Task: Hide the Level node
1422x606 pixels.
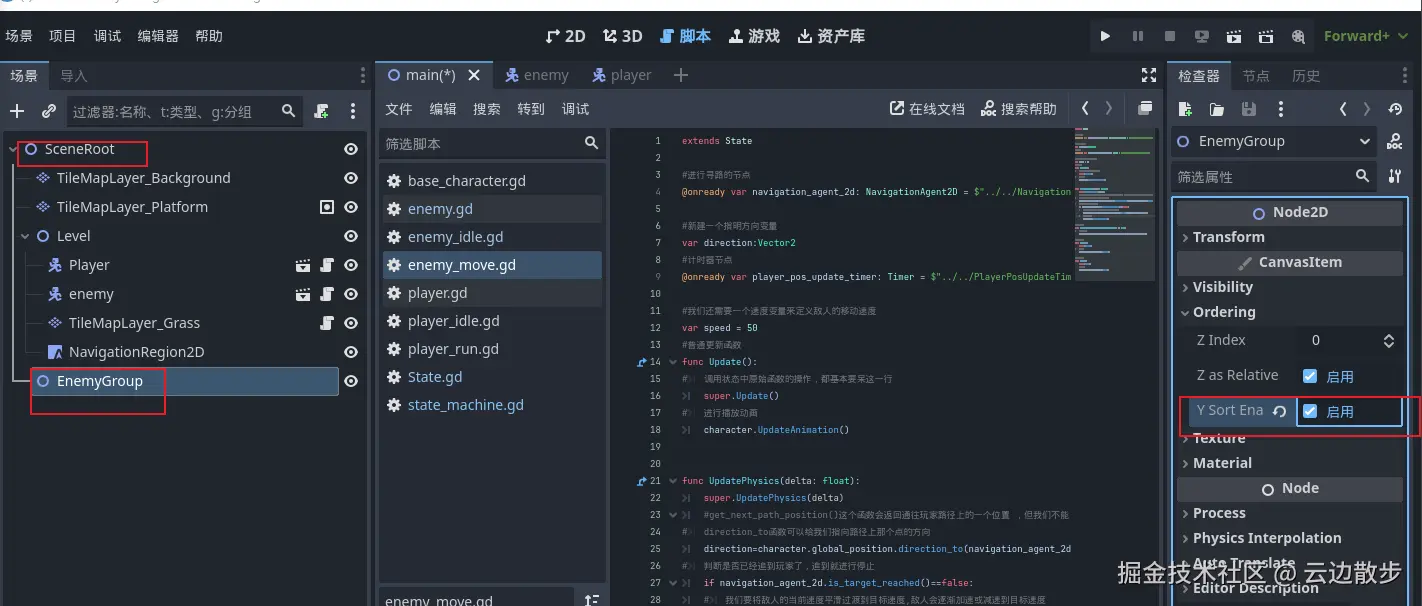Action: 351,236
